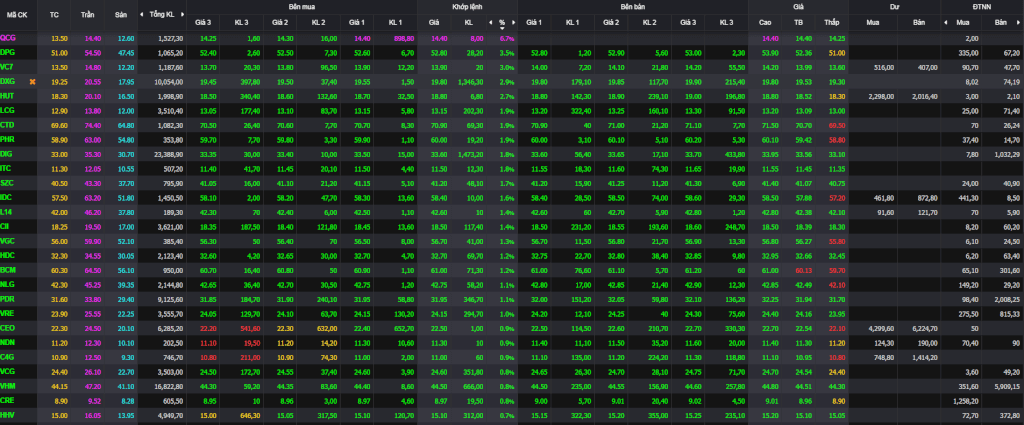The image size is (1024, 425).
Task: Click the ĐTNN group header
Action: click(982, 5)
